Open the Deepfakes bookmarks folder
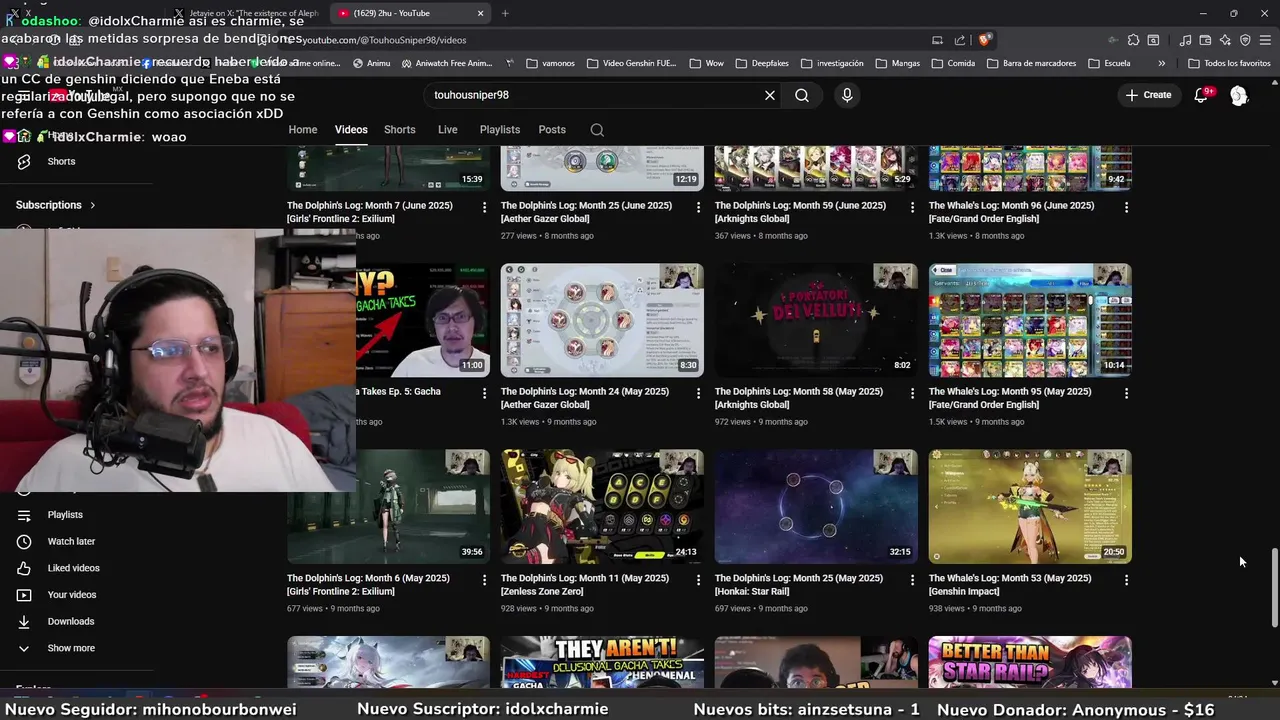The width and height of the screenshot is (1280, 720). (762, 63)
